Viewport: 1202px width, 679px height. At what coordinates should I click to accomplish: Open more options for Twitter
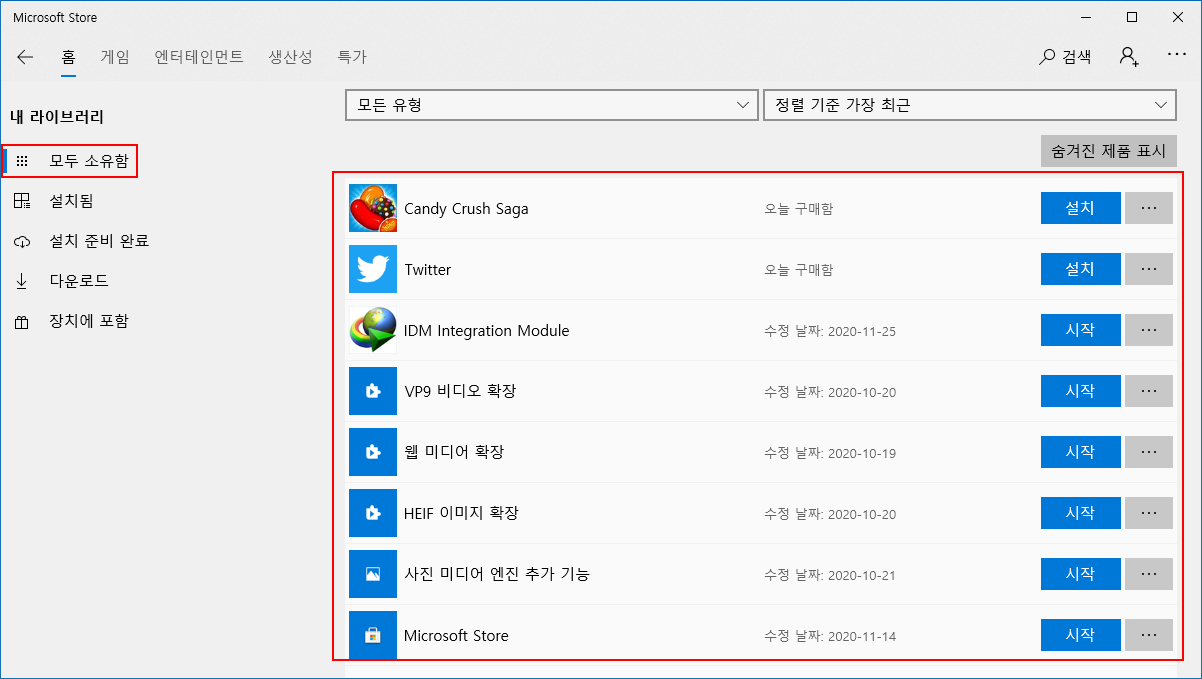click(1149, 269)
